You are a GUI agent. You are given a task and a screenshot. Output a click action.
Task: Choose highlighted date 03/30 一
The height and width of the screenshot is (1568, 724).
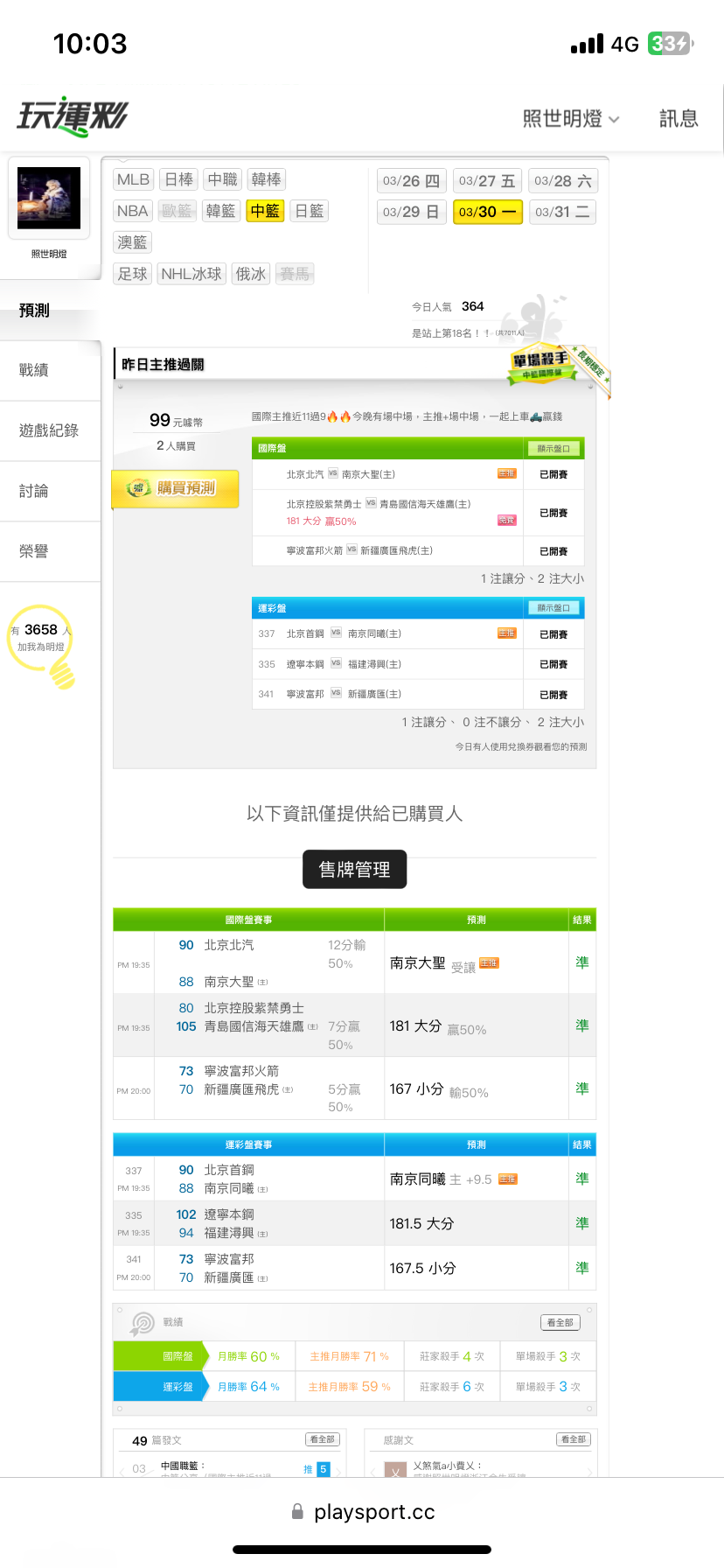coord(487,212)
